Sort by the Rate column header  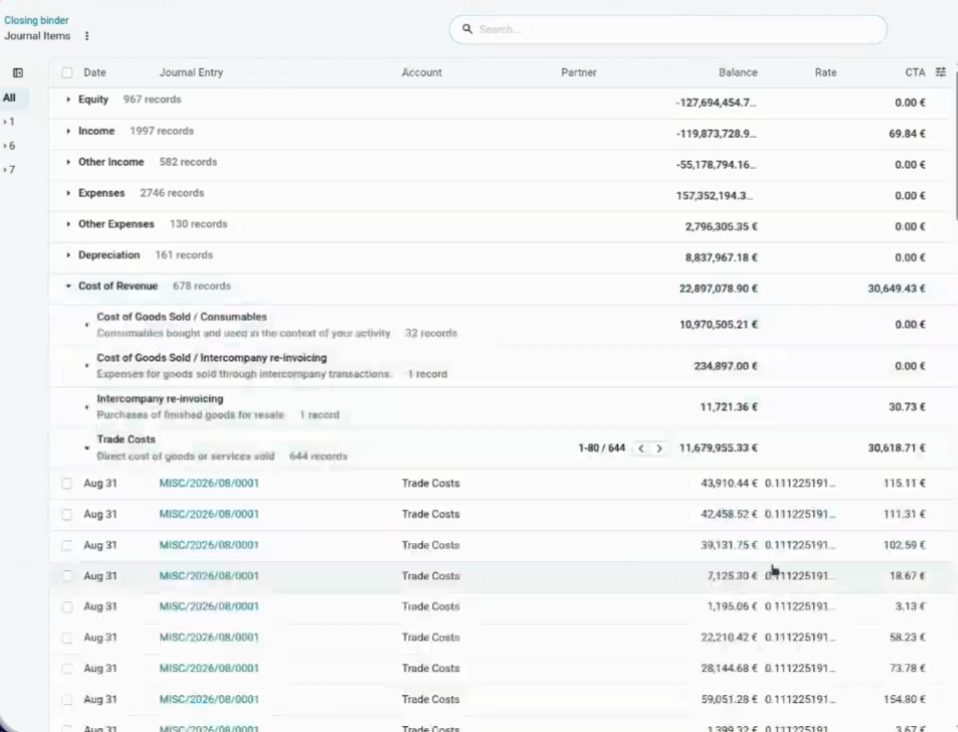coord(825,73)
